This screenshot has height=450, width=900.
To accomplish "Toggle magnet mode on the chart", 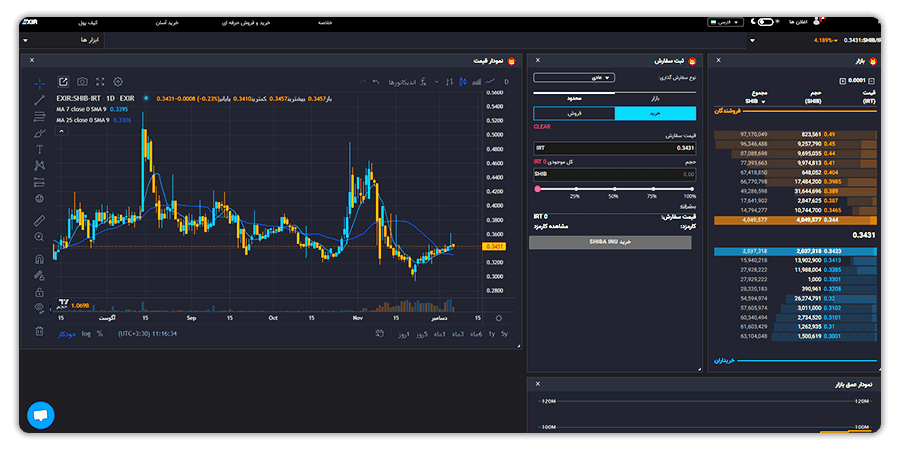I will (39, 259).
